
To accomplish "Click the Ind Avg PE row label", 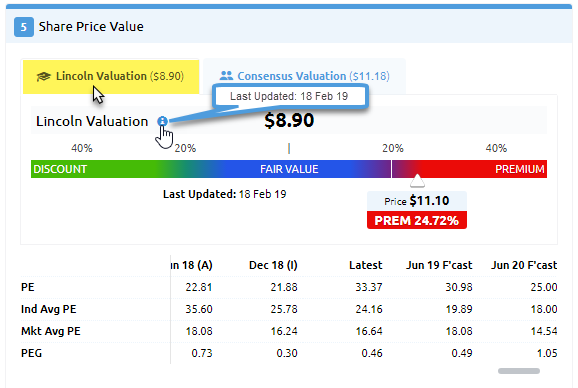I will point(49,309).
